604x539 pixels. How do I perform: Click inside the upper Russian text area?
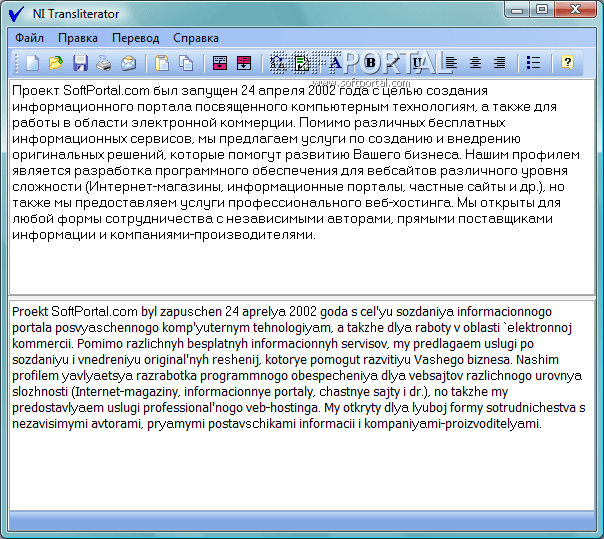[x=302, y=187]
